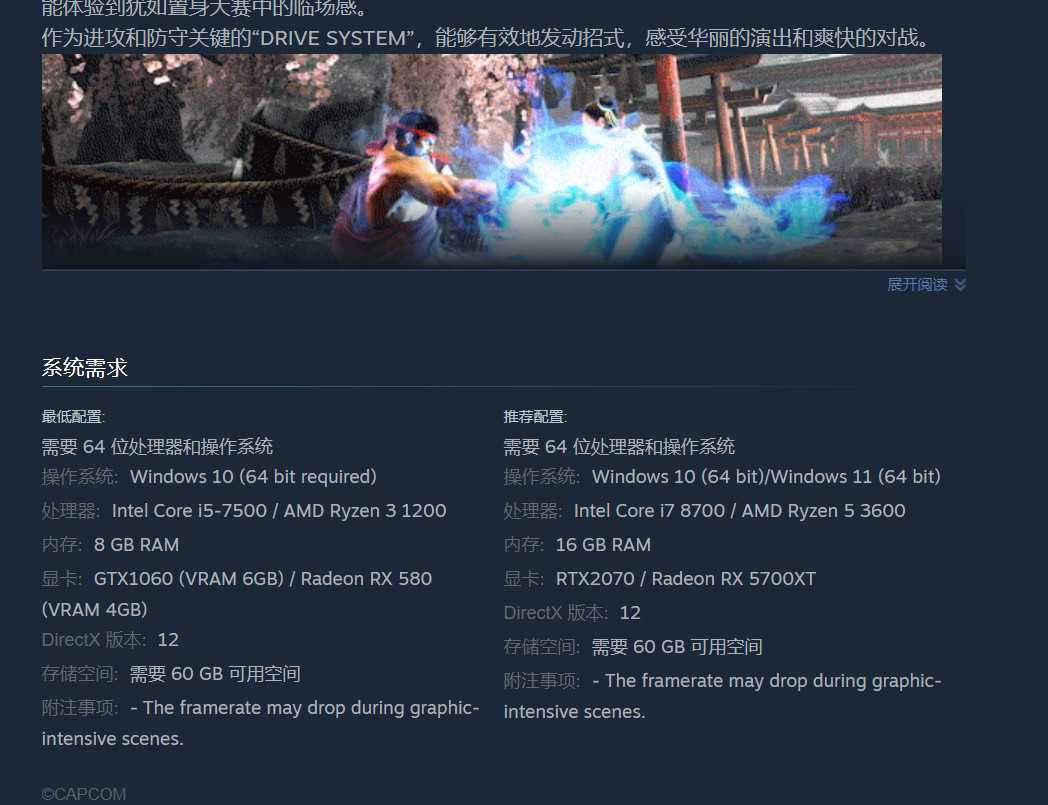
Task: Click the Intel Core i5-7500 processor line
Action: tap(244, 511)
